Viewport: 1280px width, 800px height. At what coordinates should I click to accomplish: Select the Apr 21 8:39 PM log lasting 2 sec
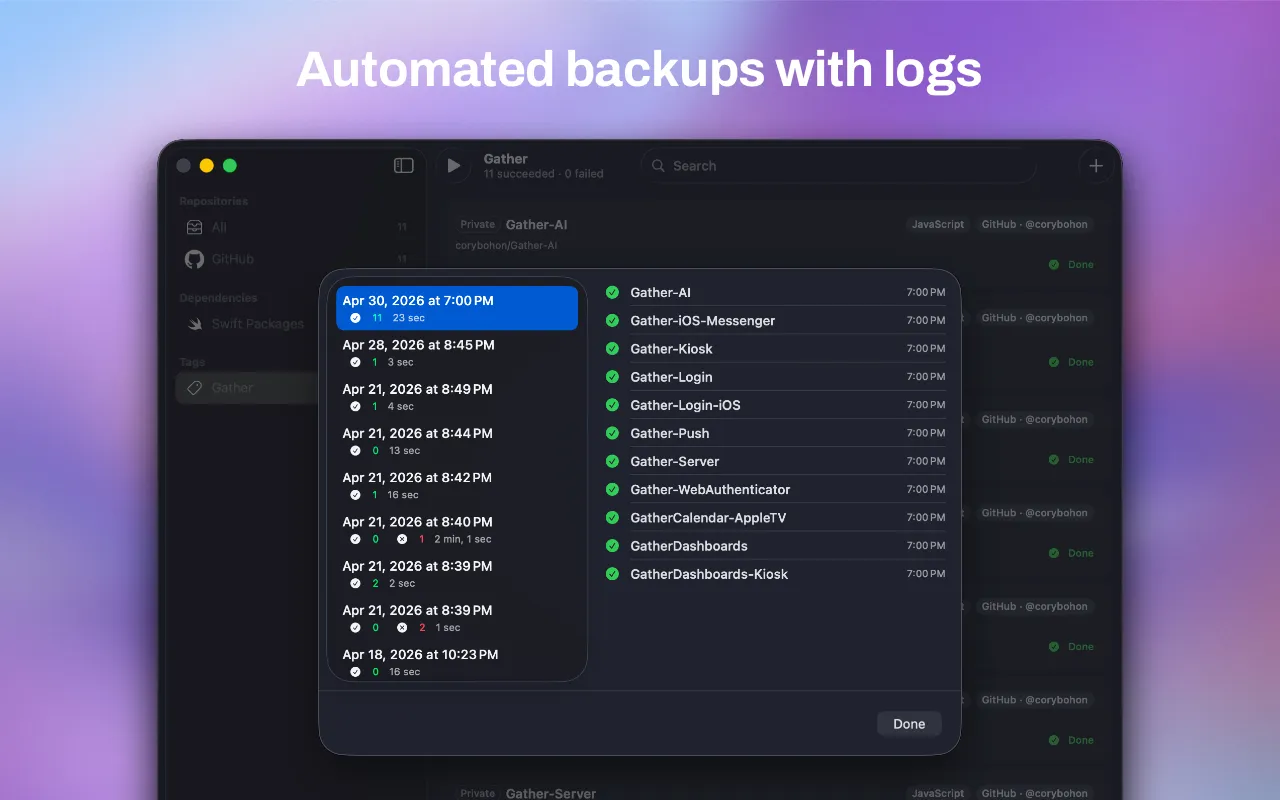point(457,572)
